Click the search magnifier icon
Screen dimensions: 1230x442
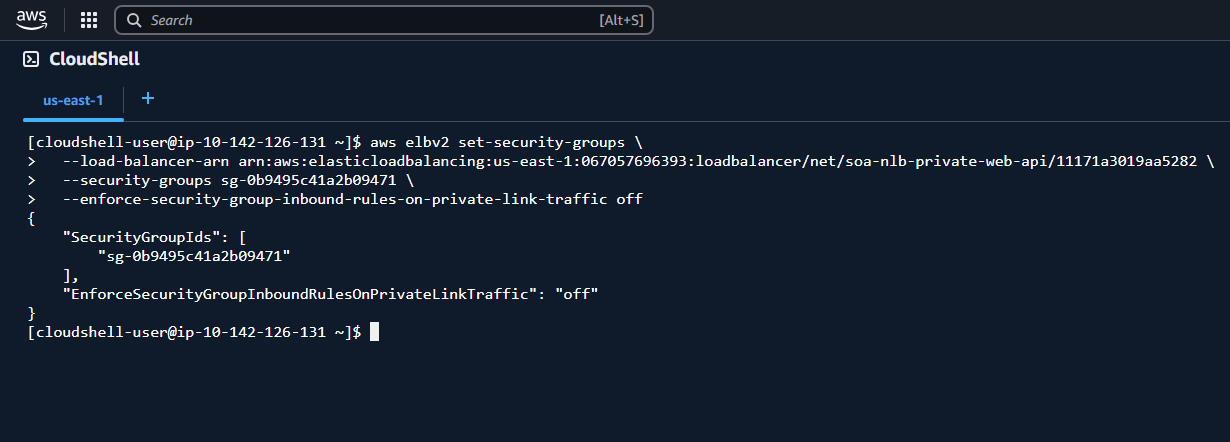pyautogui.click(x=134, y=20)
